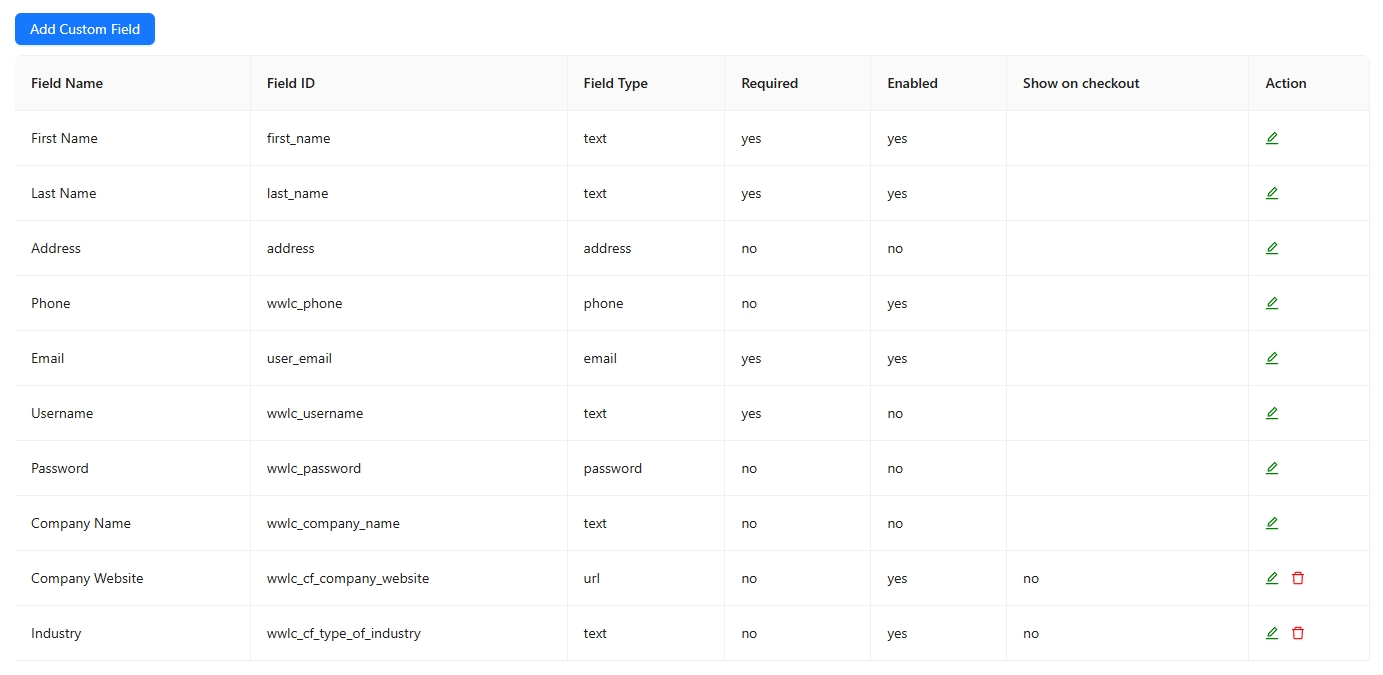Viewport: 1383px width, 675px height.
Task: Click the wwlc_cf_company_website field ID cell
Action: 348,578
